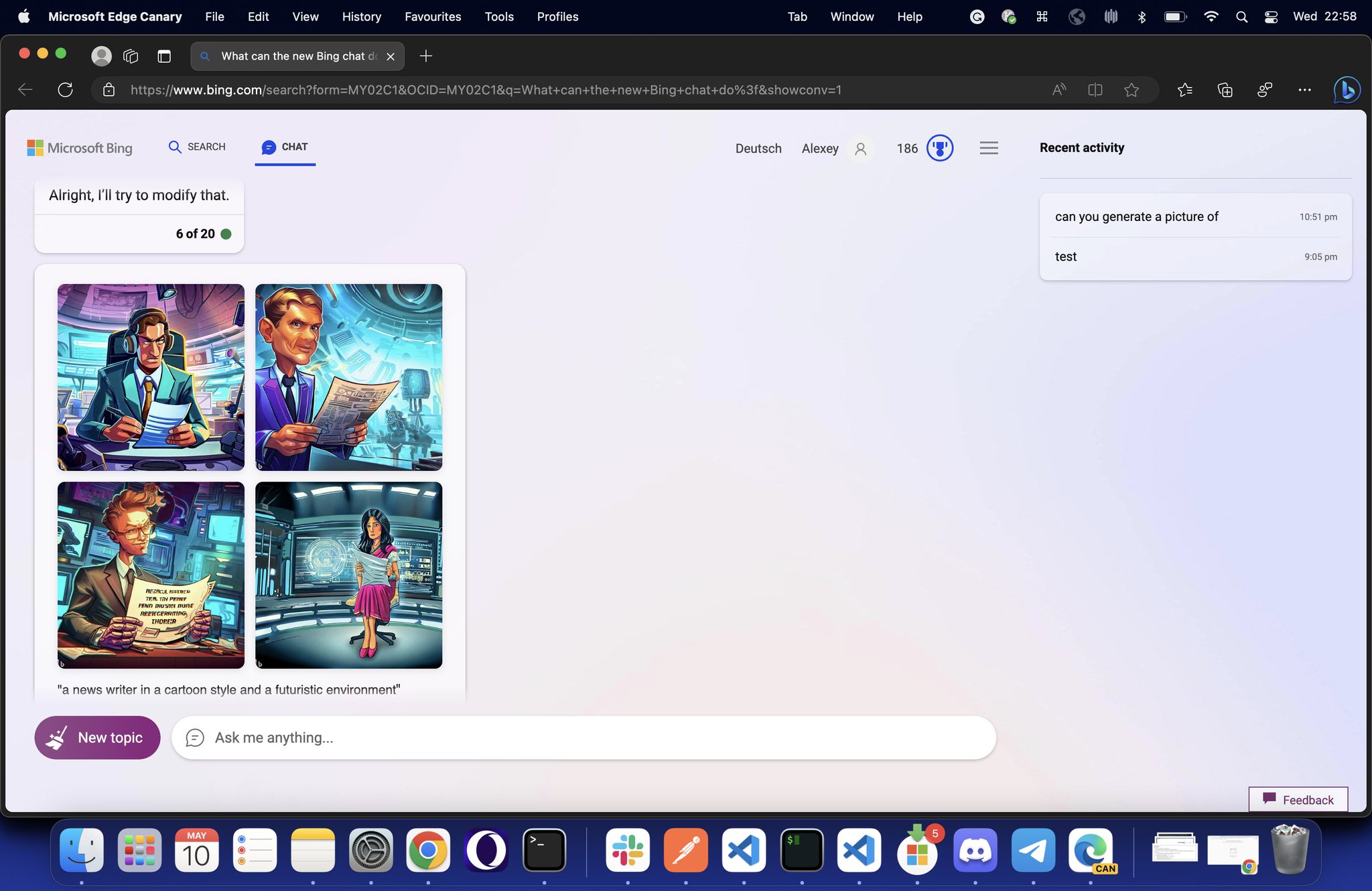Open the browser profile sharing icon

point(1265,90)
